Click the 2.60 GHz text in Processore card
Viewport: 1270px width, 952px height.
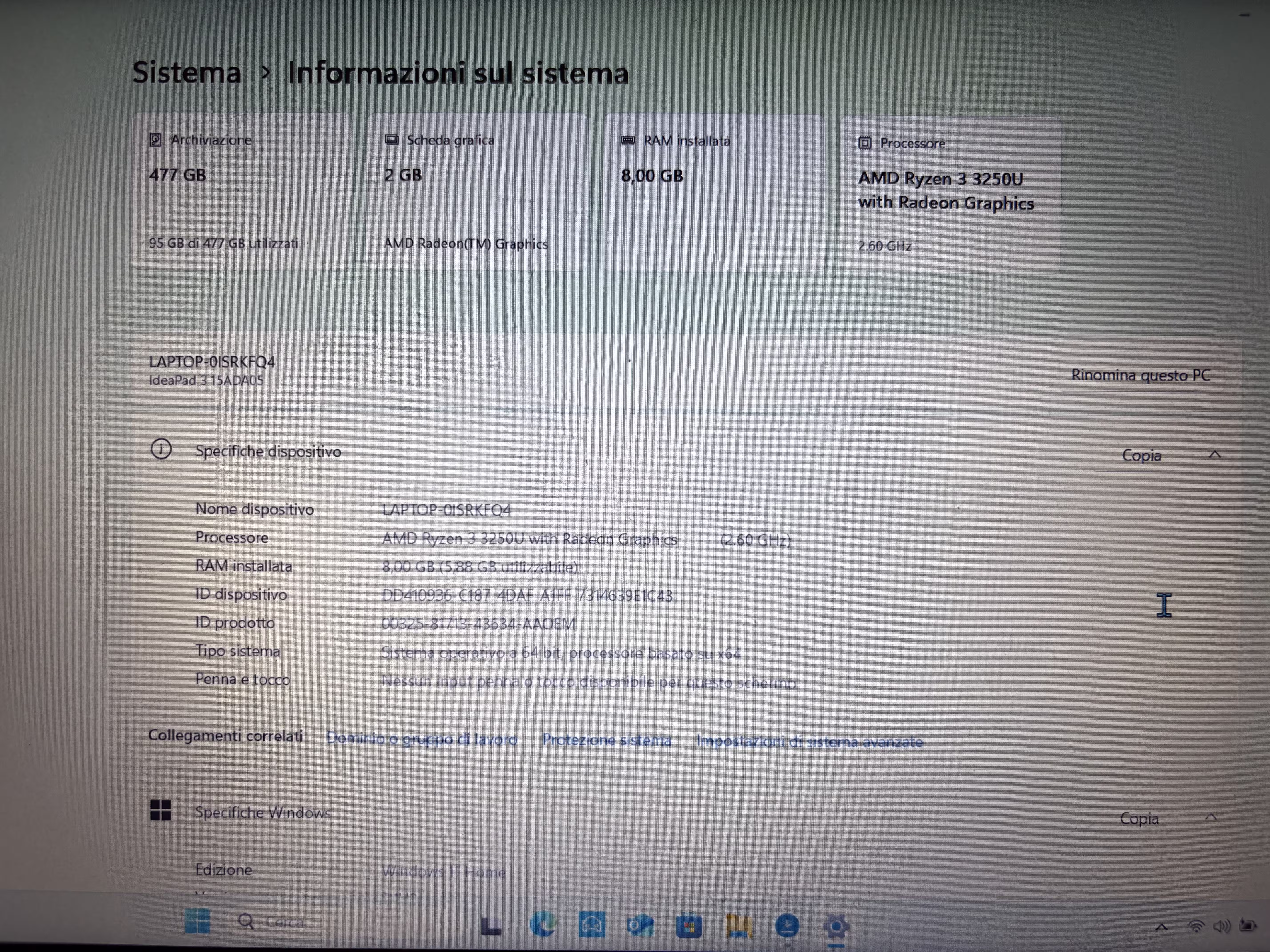(885, 246)
